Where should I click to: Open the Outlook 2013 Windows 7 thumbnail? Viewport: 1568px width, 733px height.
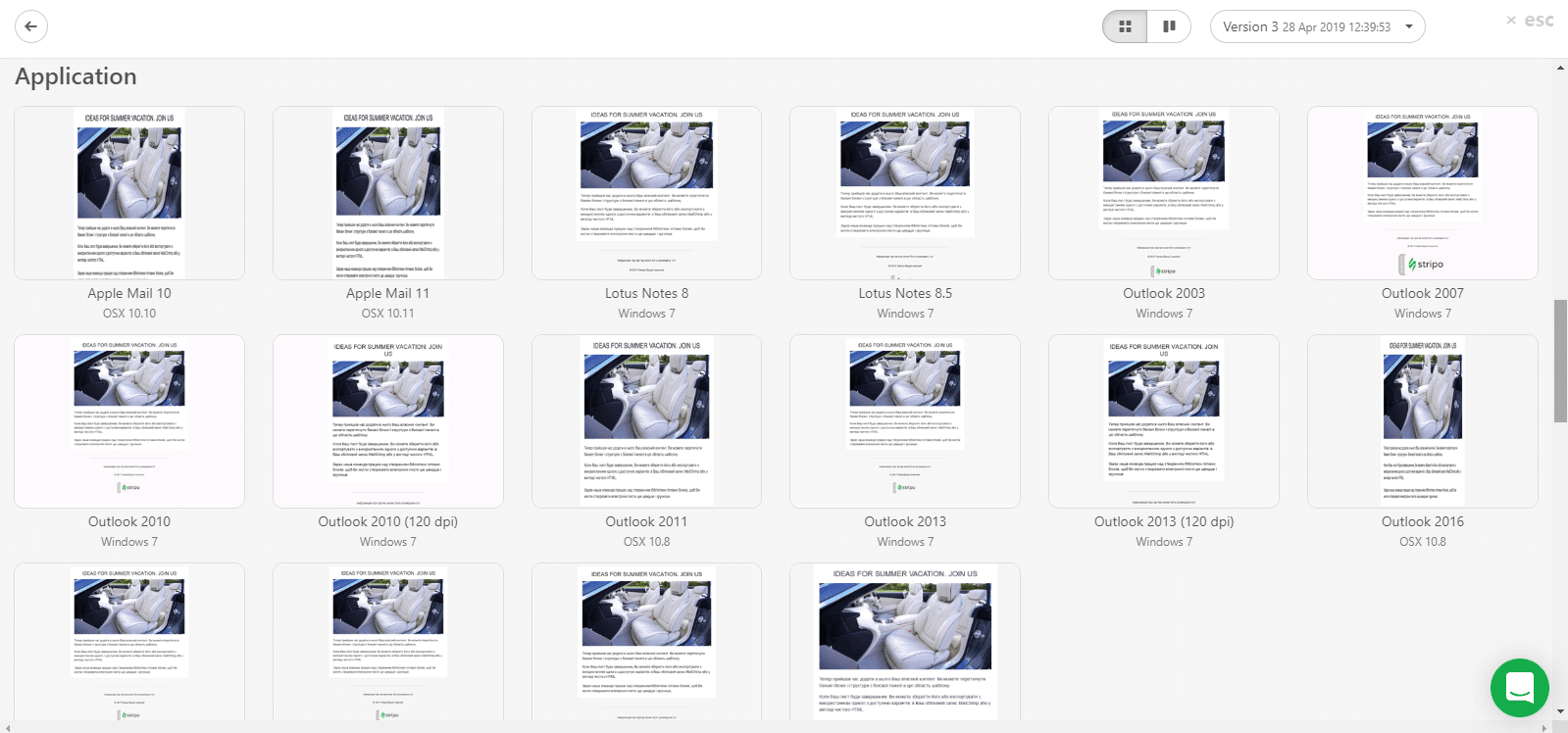coord(905,421)
